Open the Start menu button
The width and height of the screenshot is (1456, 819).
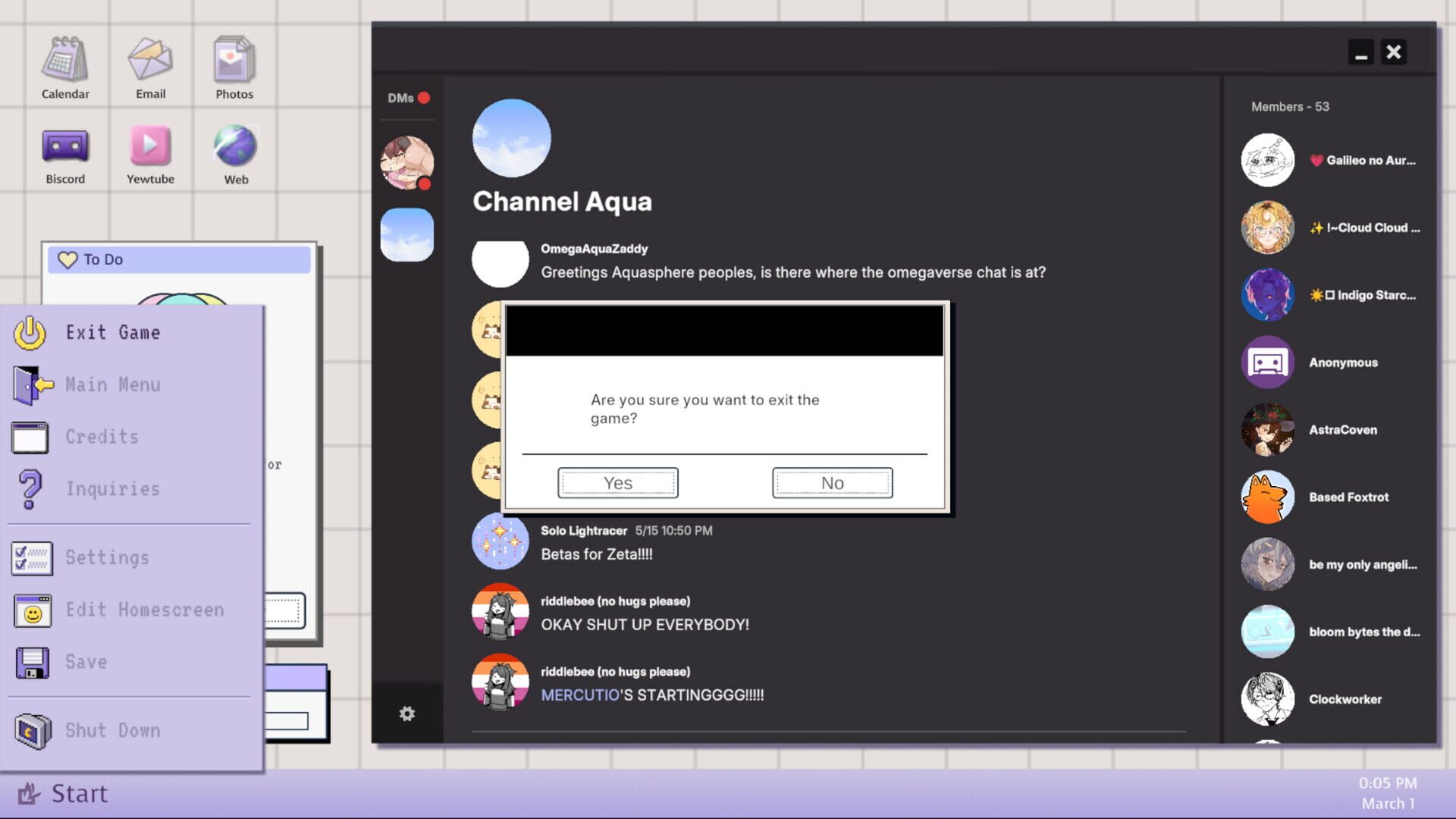64,793
